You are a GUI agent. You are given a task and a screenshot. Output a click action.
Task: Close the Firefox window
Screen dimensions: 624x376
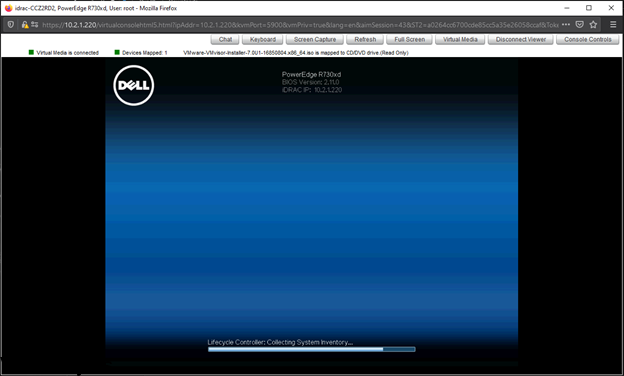click(x=611, y=8)
